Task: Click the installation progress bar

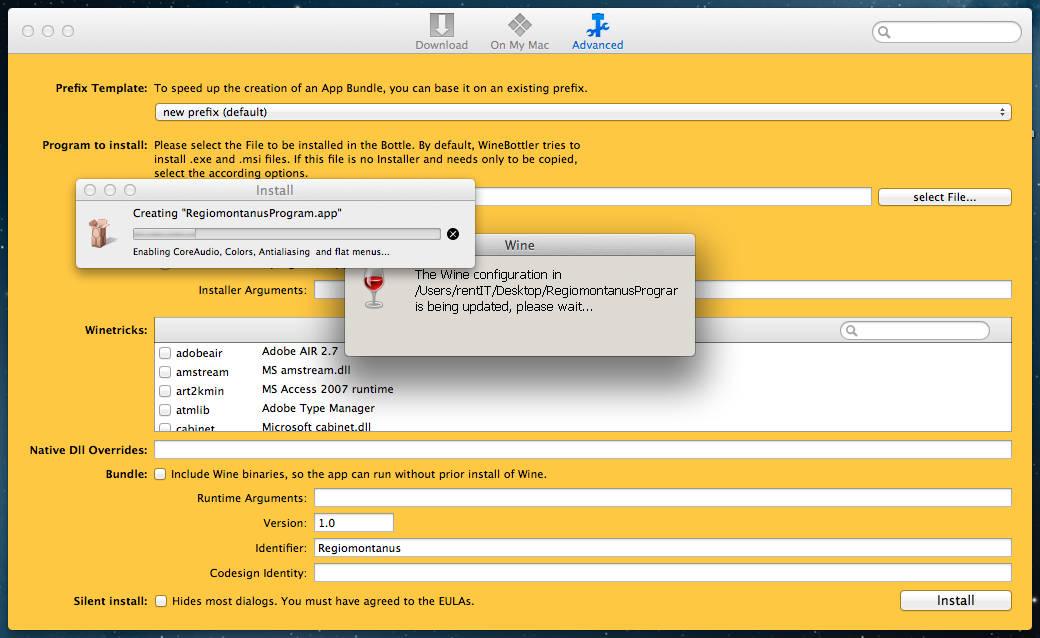Action: point(287,233)
